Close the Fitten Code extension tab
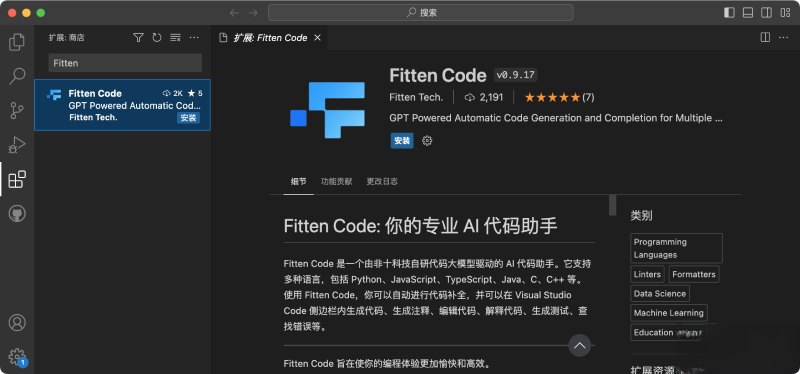Image resolution: width=800 pixels, height=374 pixels. point(317,38)
